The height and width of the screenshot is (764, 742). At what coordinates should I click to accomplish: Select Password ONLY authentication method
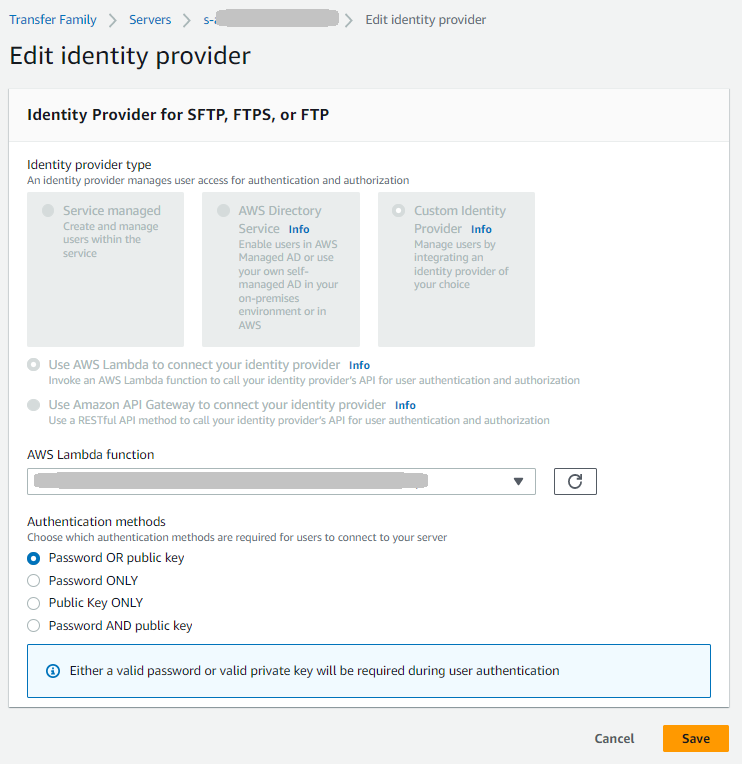click(34, 581)
